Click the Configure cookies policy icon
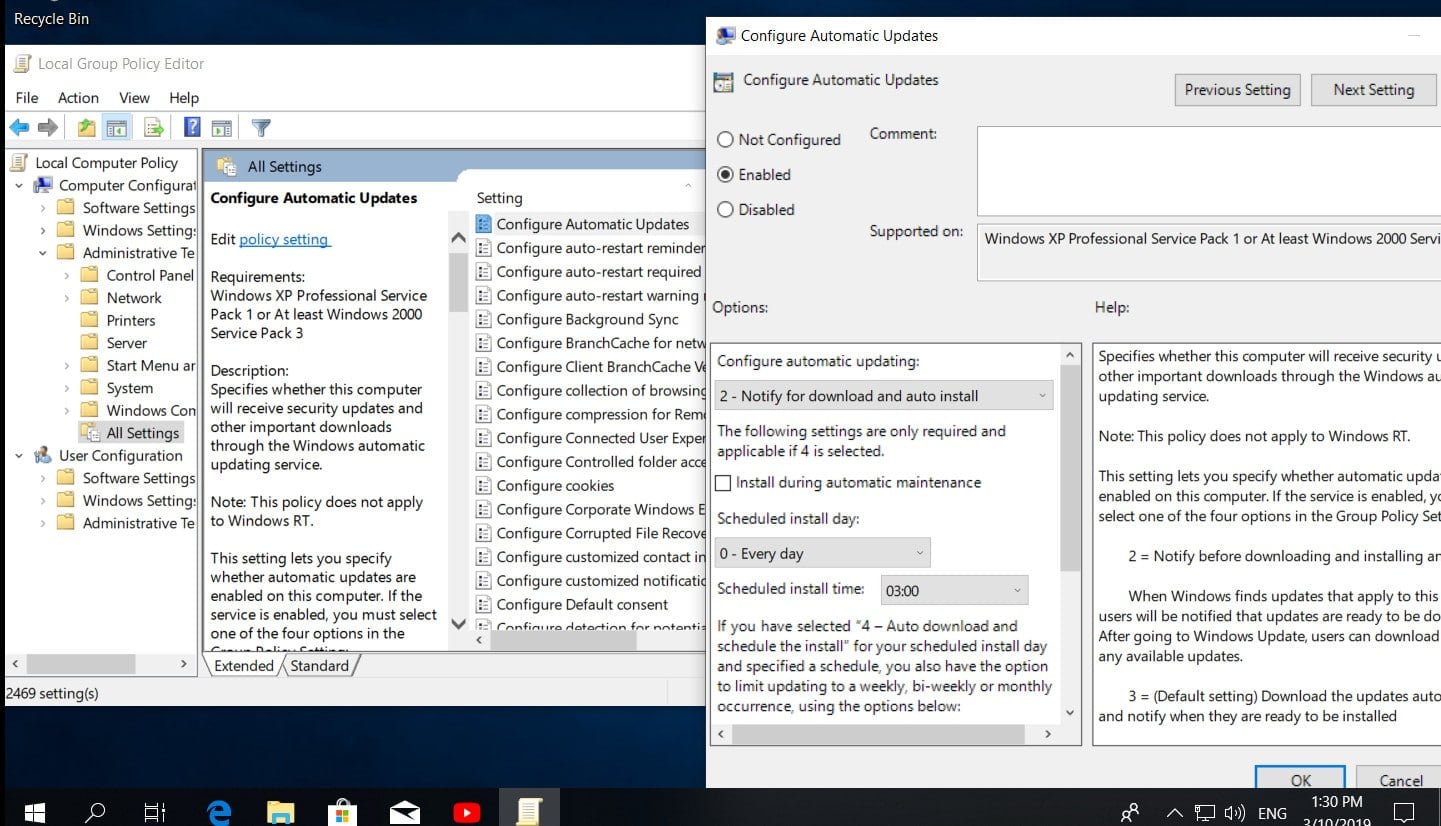Image resolution: width=1441 pixels, height=826 pixels. pyautogui.click(x=484, y=485)
